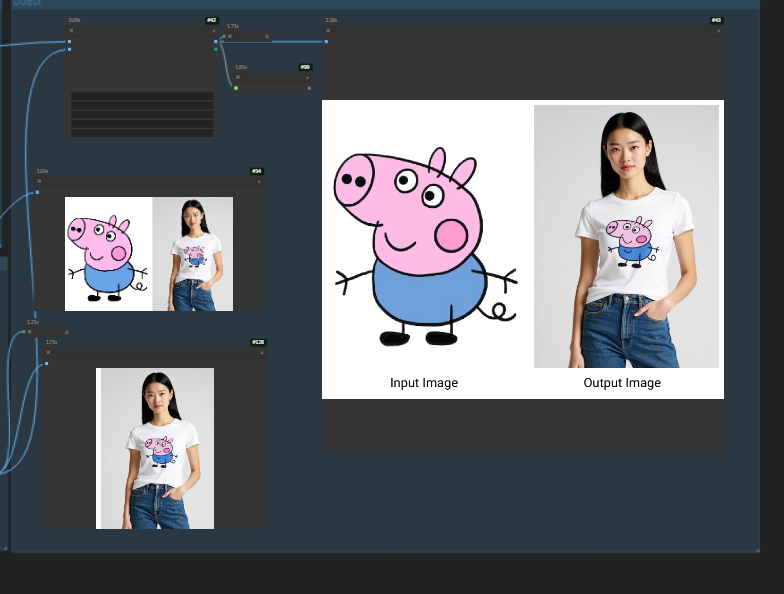This screenshot has height=594, width=784.
Task: Open the #42 node ID badge
Action: tap(212, 20)
